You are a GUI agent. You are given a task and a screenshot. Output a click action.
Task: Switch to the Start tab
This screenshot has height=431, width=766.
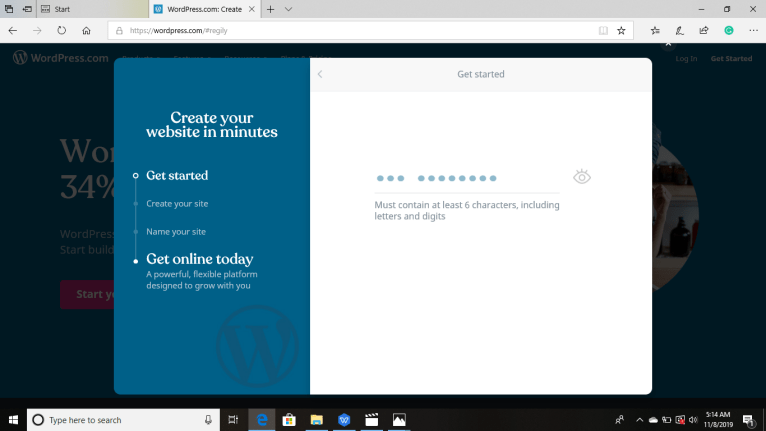point(90,9)
